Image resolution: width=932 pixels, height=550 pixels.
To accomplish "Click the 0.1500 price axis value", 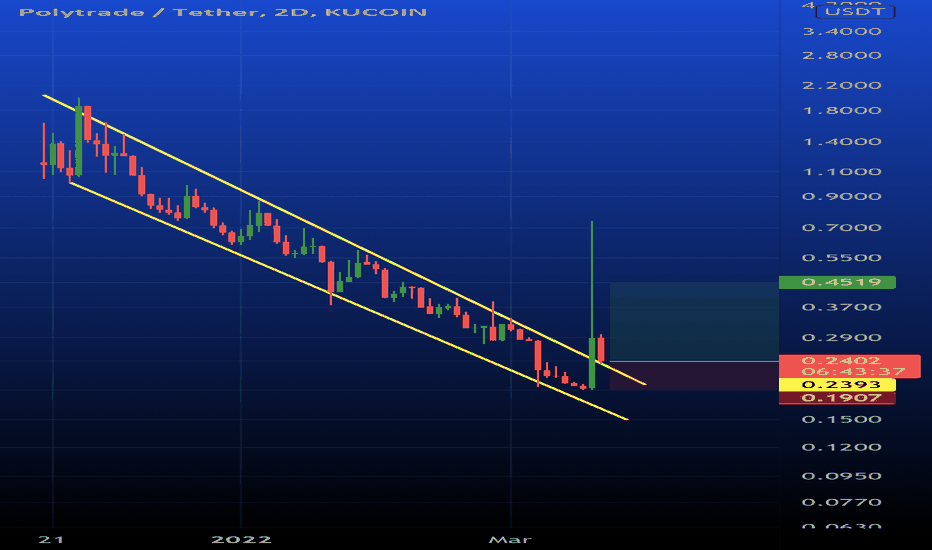I will [x=842, y=420].
